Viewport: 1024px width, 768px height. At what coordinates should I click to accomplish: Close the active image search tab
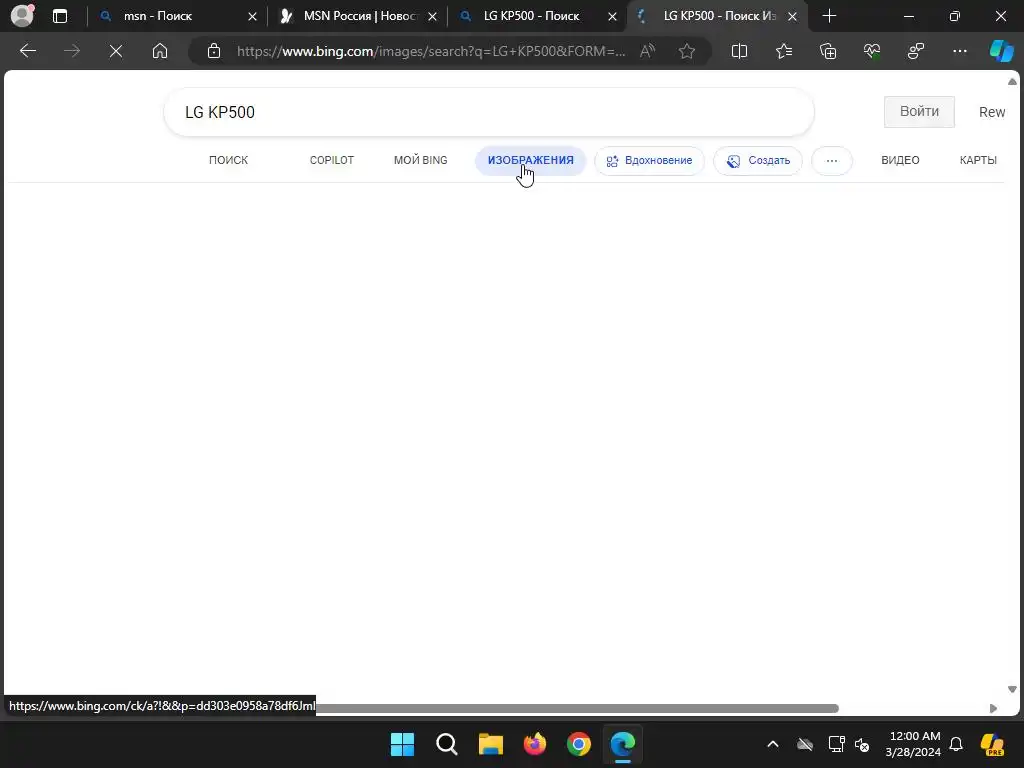coord(792,16)
